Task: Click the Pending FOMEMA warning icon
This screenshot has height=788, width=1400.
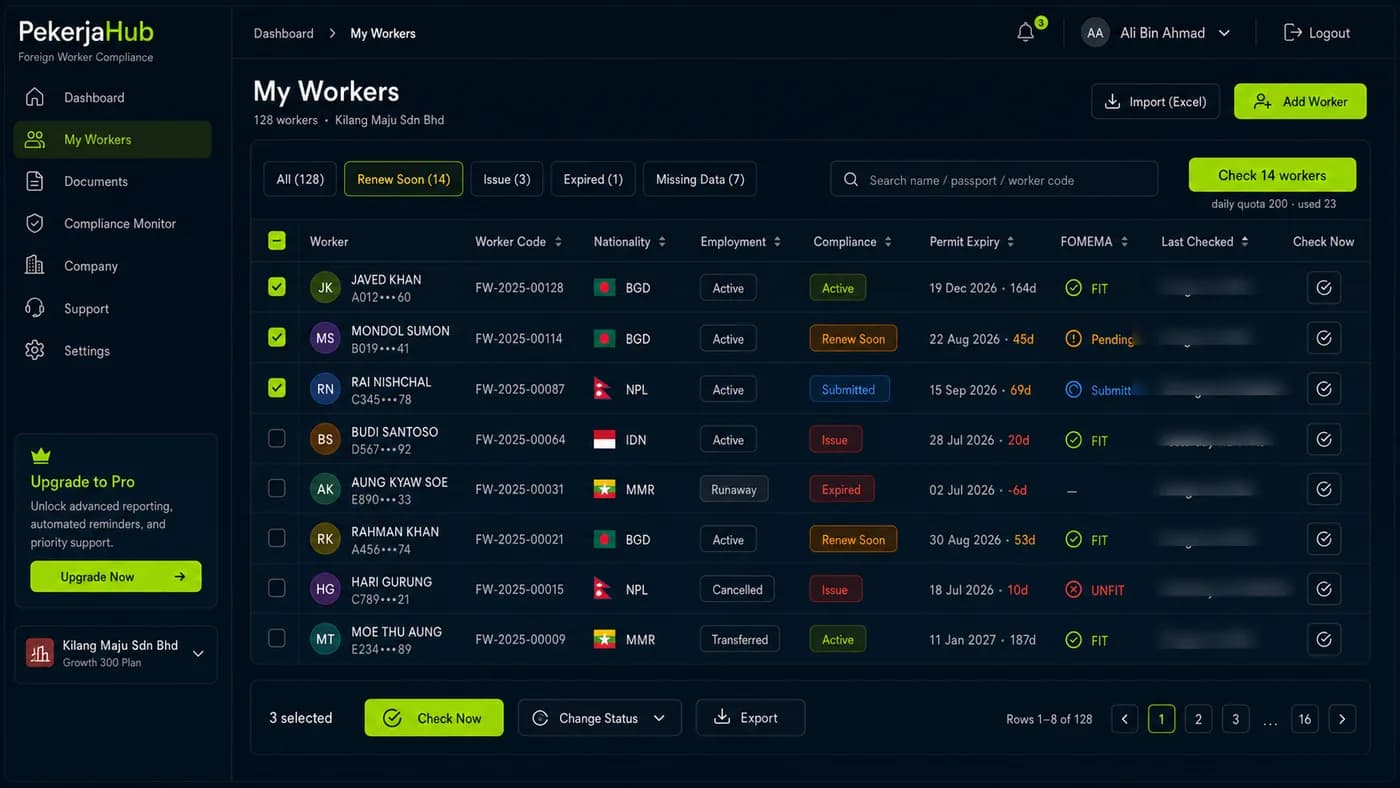Action: [x=1073, y=339]
